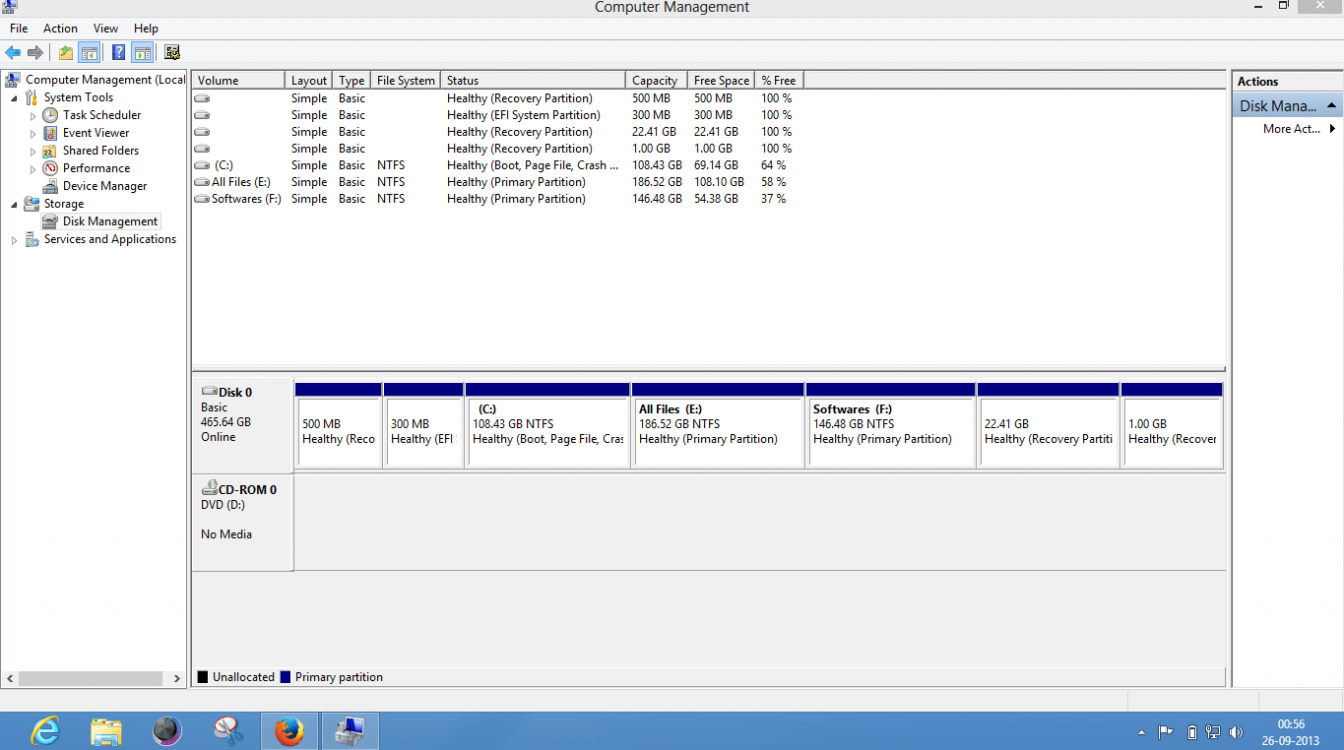Open Help with the question mark icon
Image resolution: width=1344 pixels, height=750 pixels.
click(x=119, y=53)
